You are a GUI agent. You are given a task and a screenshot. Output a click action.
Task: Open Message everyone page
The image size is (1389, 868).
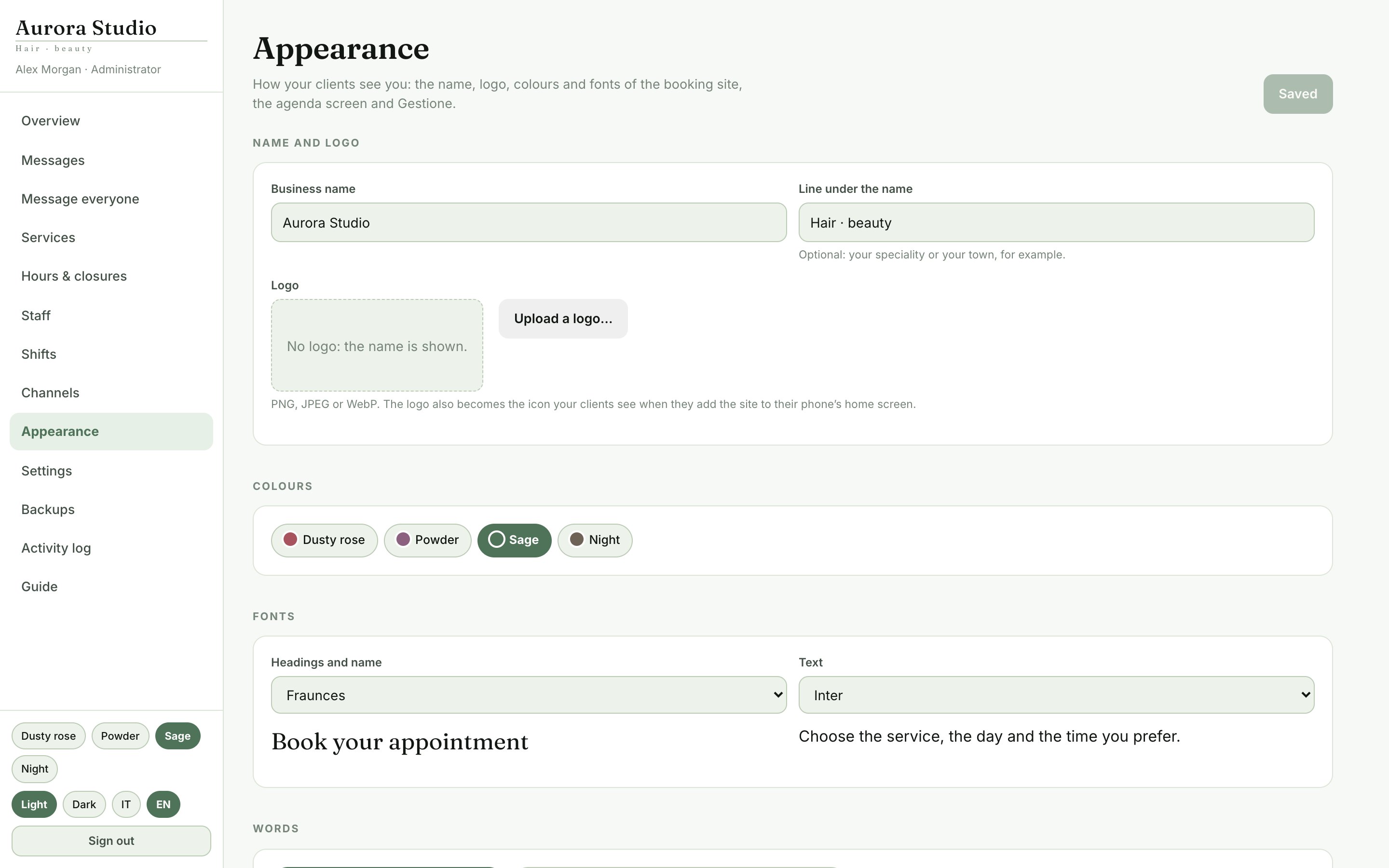pos(111,199)
